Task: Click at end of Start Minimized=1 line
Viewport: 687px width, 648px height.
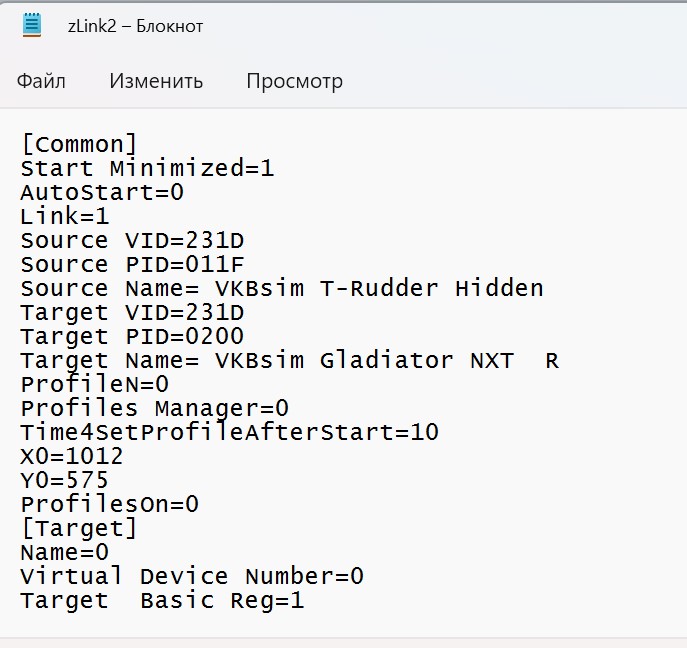Action: coord(274,169)
